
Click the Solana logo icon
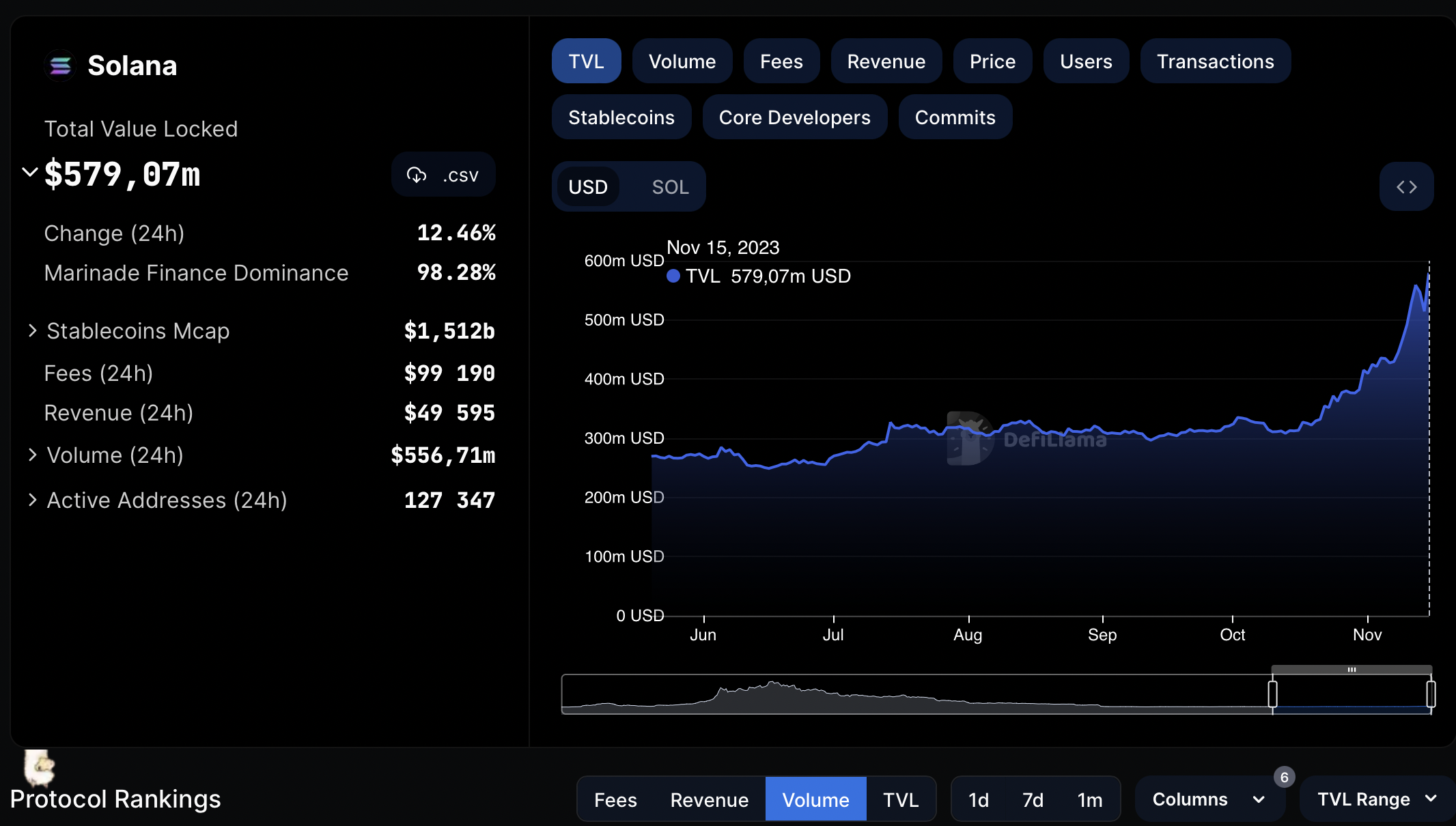[60, 66]
